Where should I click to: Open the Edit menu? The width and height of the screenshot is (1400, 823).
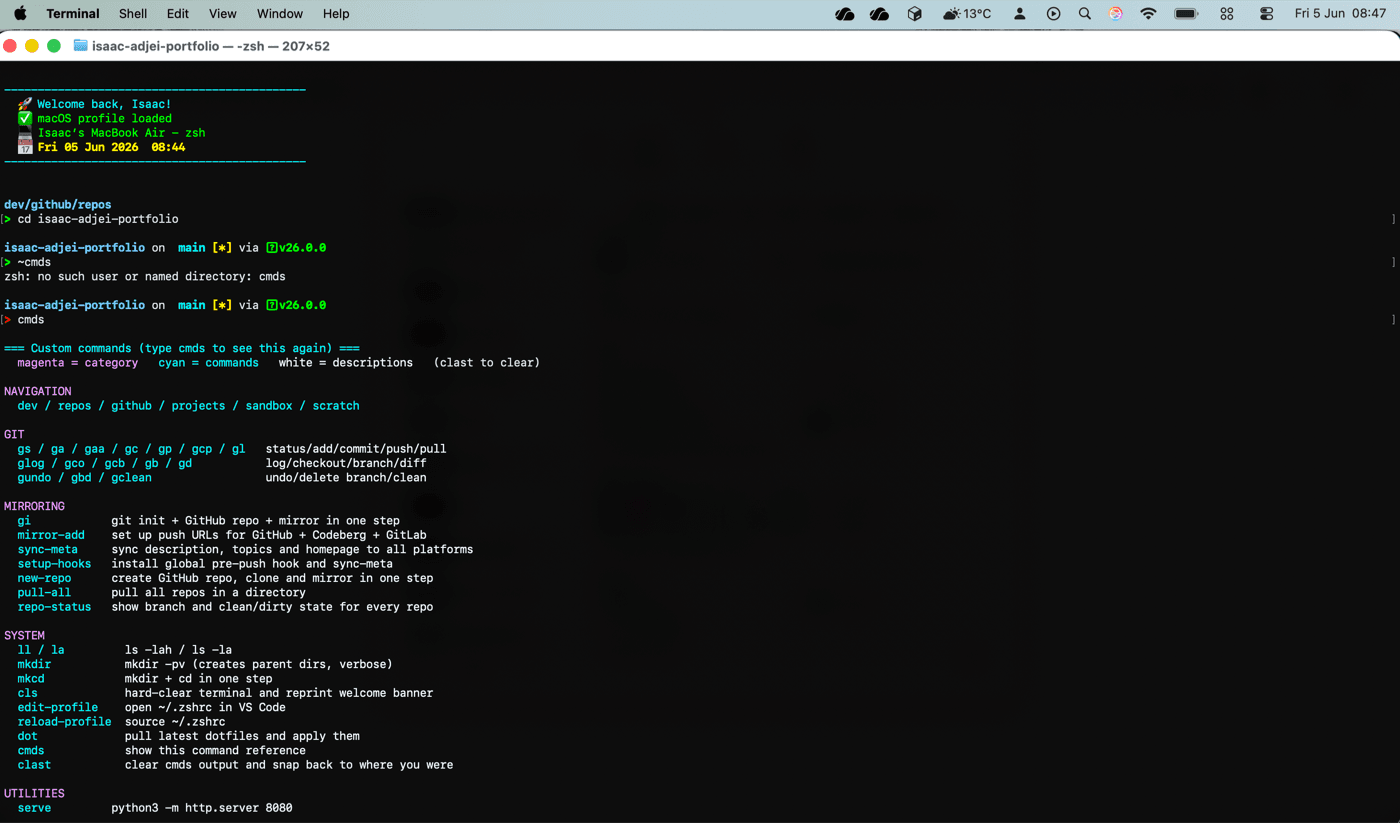point(178,14)
